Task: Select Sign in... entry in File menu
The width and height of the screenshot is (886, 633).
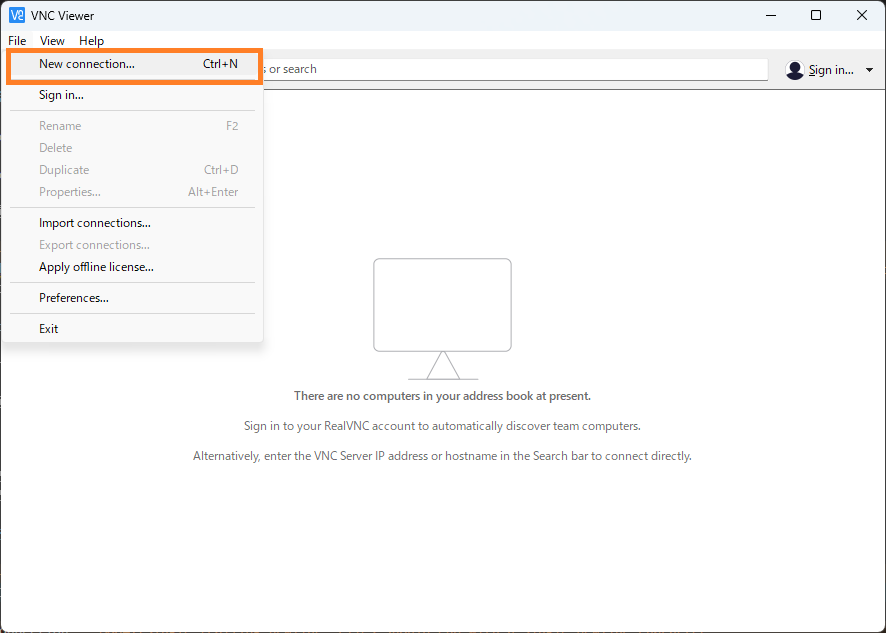Action: (133, 95)
